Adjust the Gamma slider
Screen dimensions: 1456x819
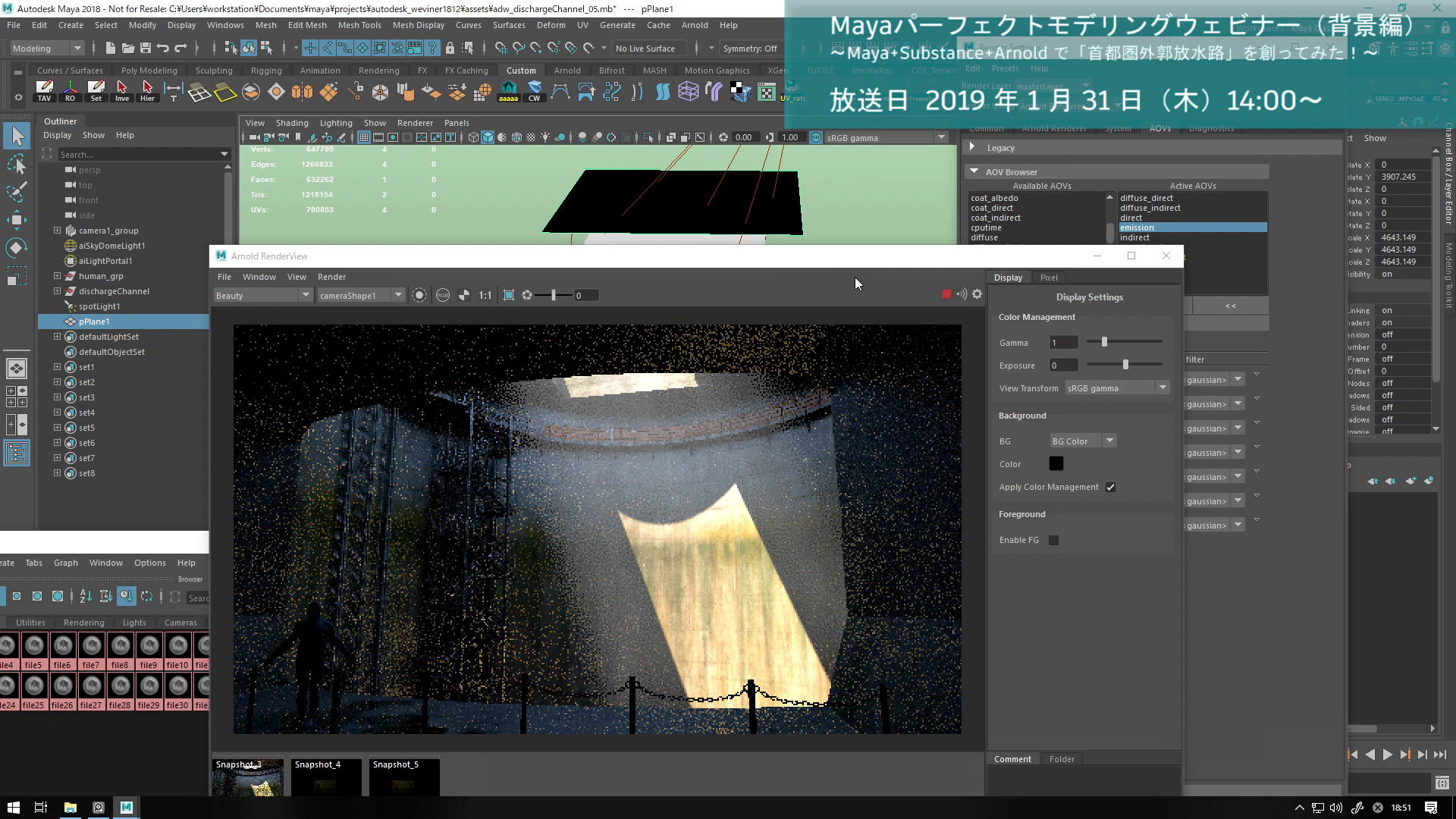click(x=1105, y=342)
